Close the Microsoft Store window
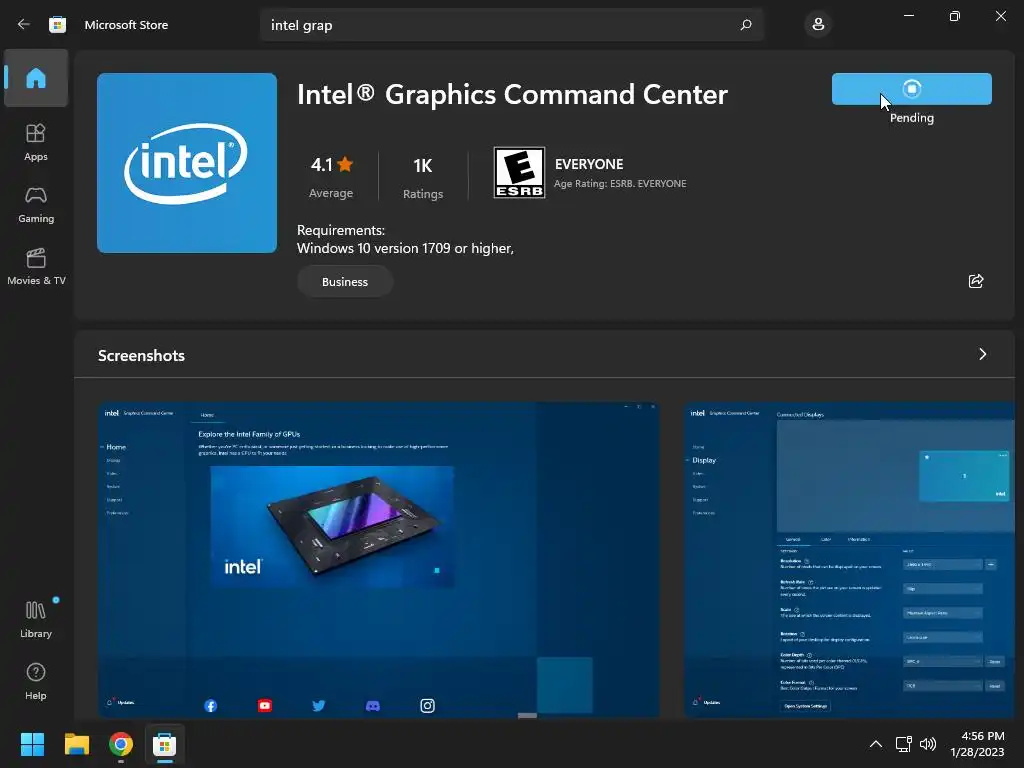 tap(1000, 16)
